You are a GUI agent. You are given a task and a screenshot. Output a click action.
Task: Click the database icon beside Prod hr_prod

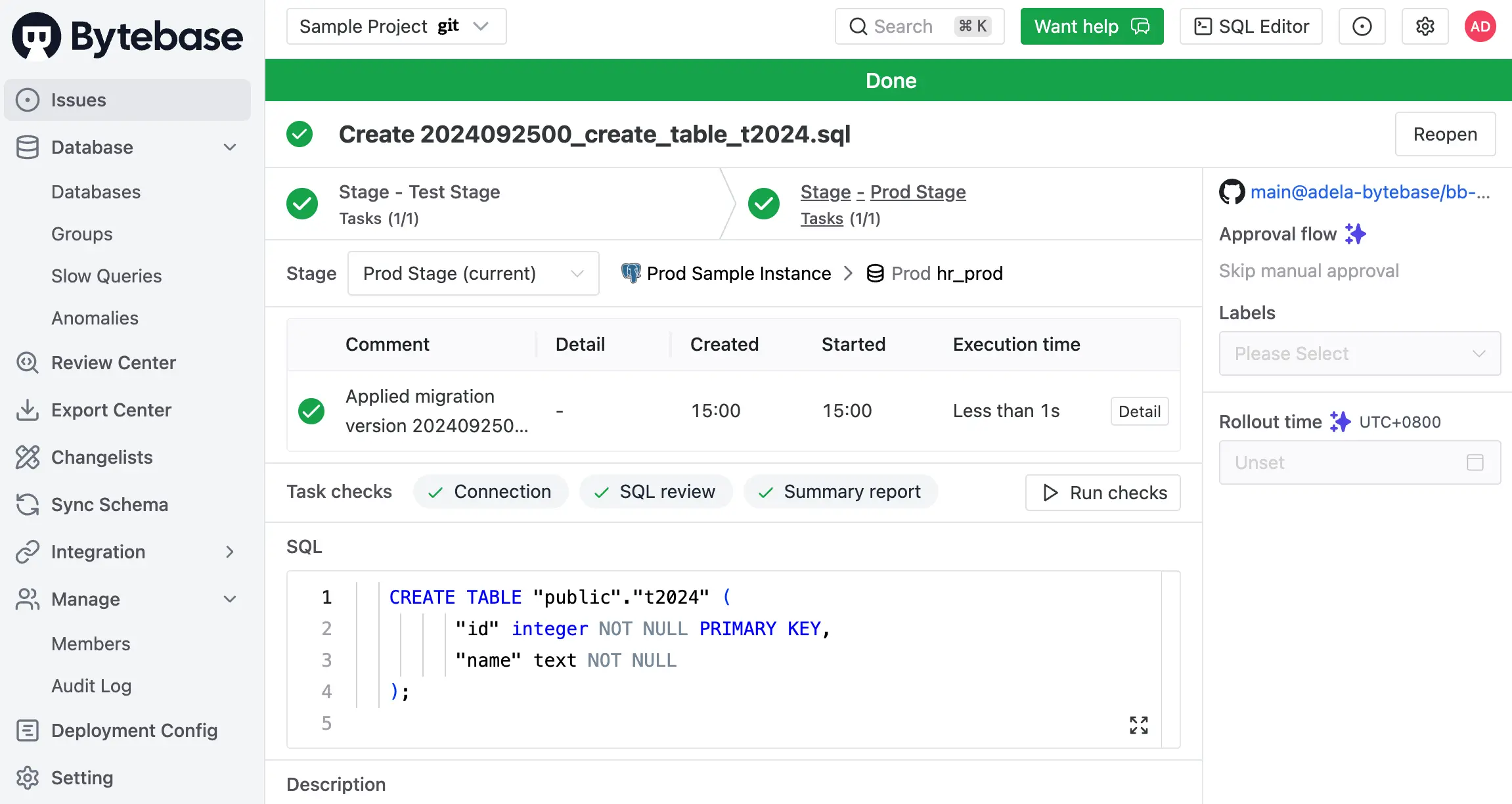coord(875,273)
